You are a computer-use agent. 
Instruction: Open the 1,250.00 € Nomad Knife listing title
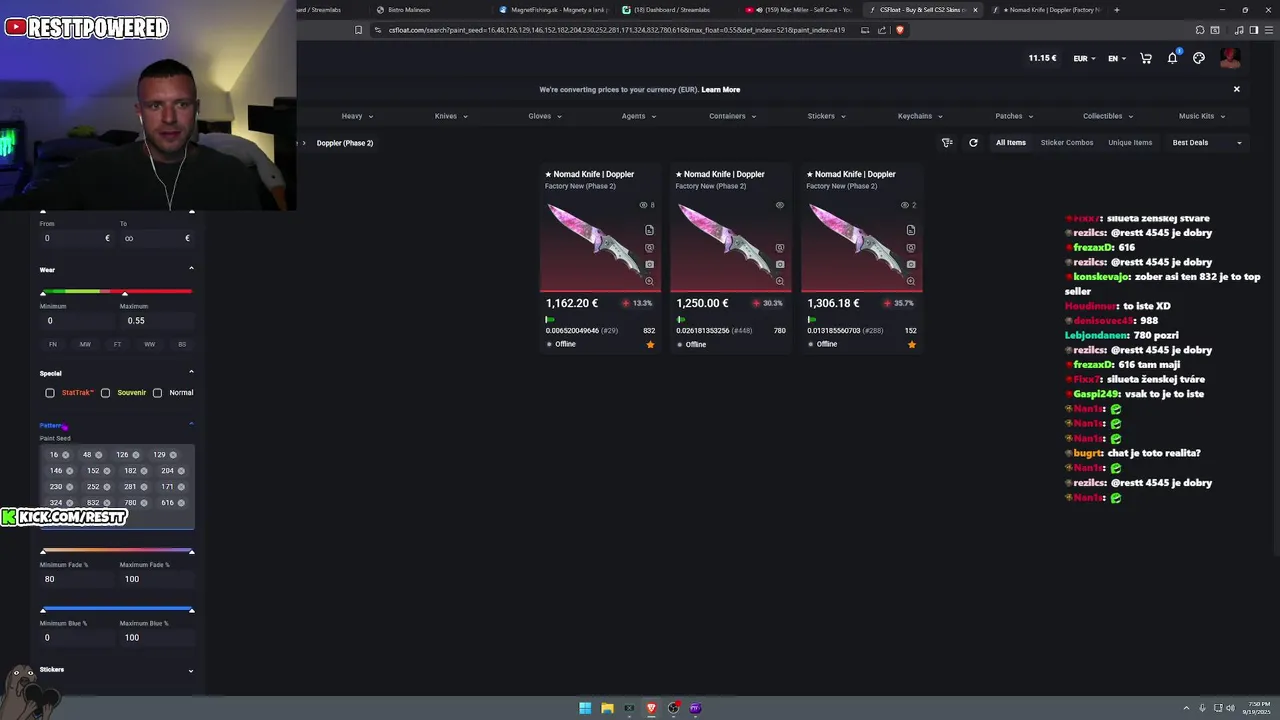[719, 174]
